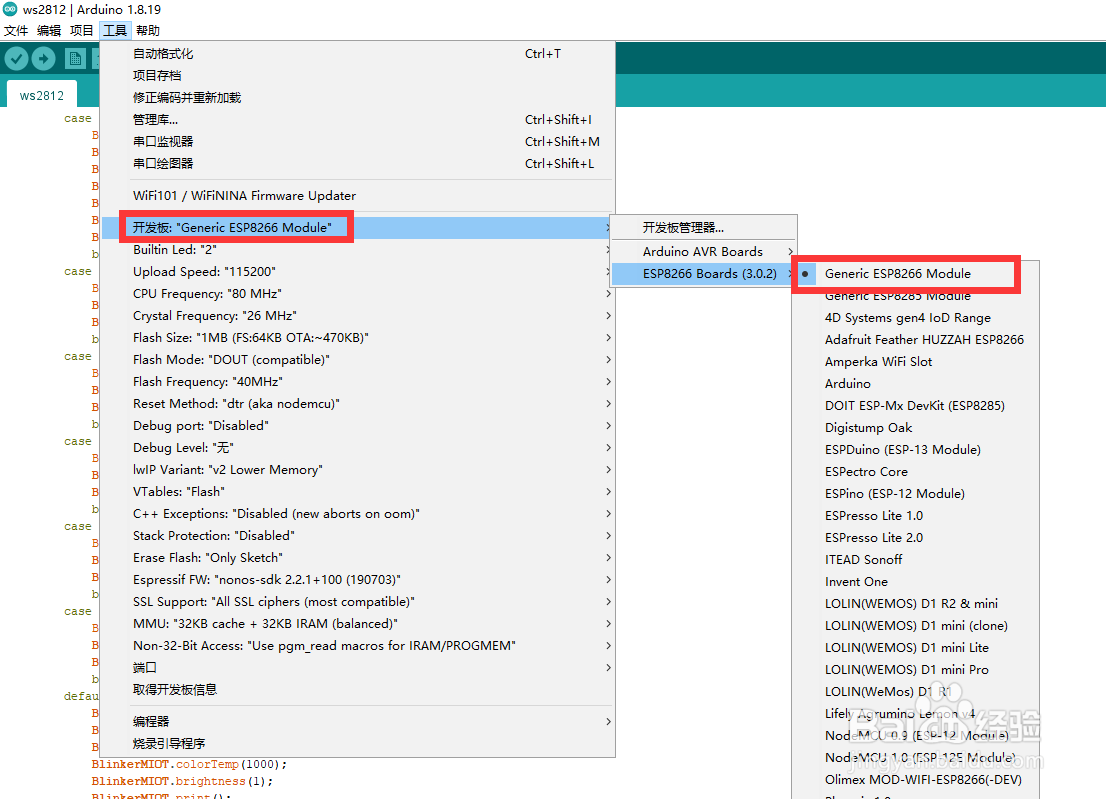This screenshot has width=1106, height=799.
Task: Open Reset Method dtr submenu
Action: coord(358,403)
